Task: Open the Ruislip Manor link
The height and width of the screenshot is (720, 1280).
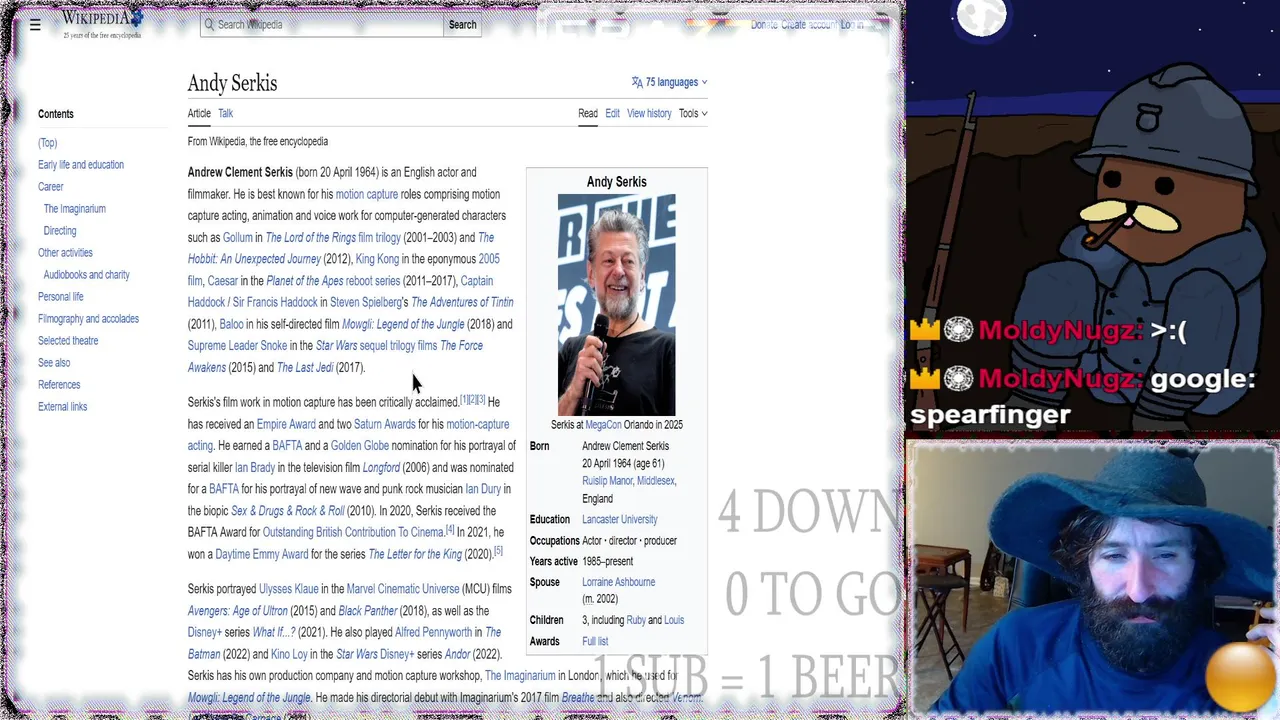Action: 607,481
